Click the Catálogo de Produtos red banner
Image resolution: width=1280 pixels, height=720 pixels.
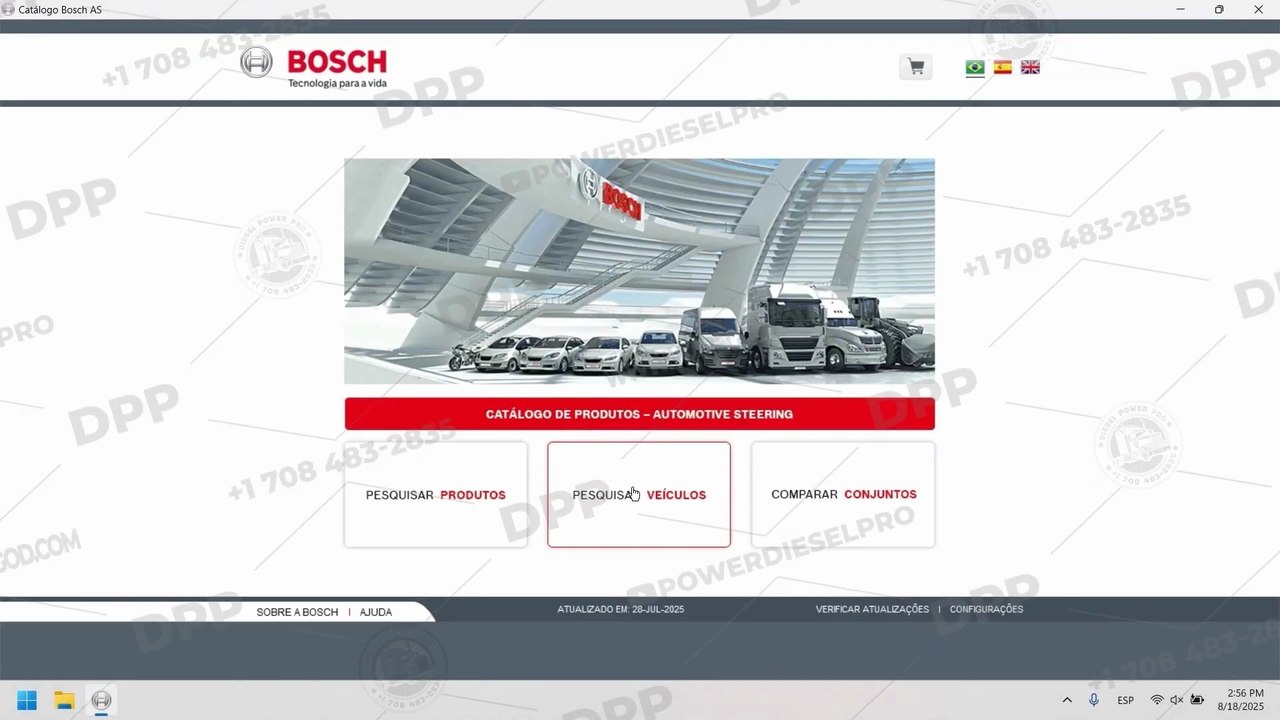point(639,414)
